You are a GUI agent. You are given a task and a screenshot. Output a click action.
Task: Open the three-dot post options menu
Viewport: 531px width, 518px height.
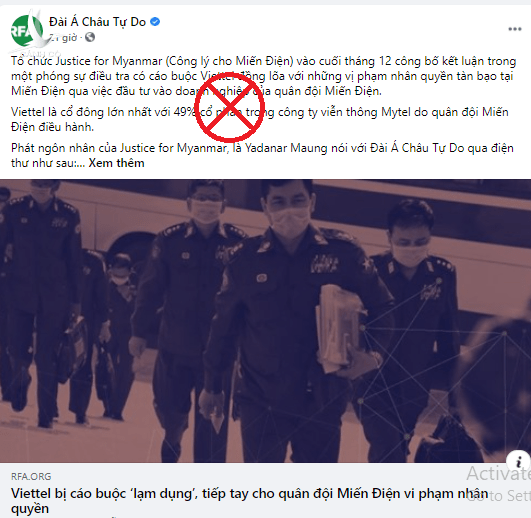[x=514, y=29]
